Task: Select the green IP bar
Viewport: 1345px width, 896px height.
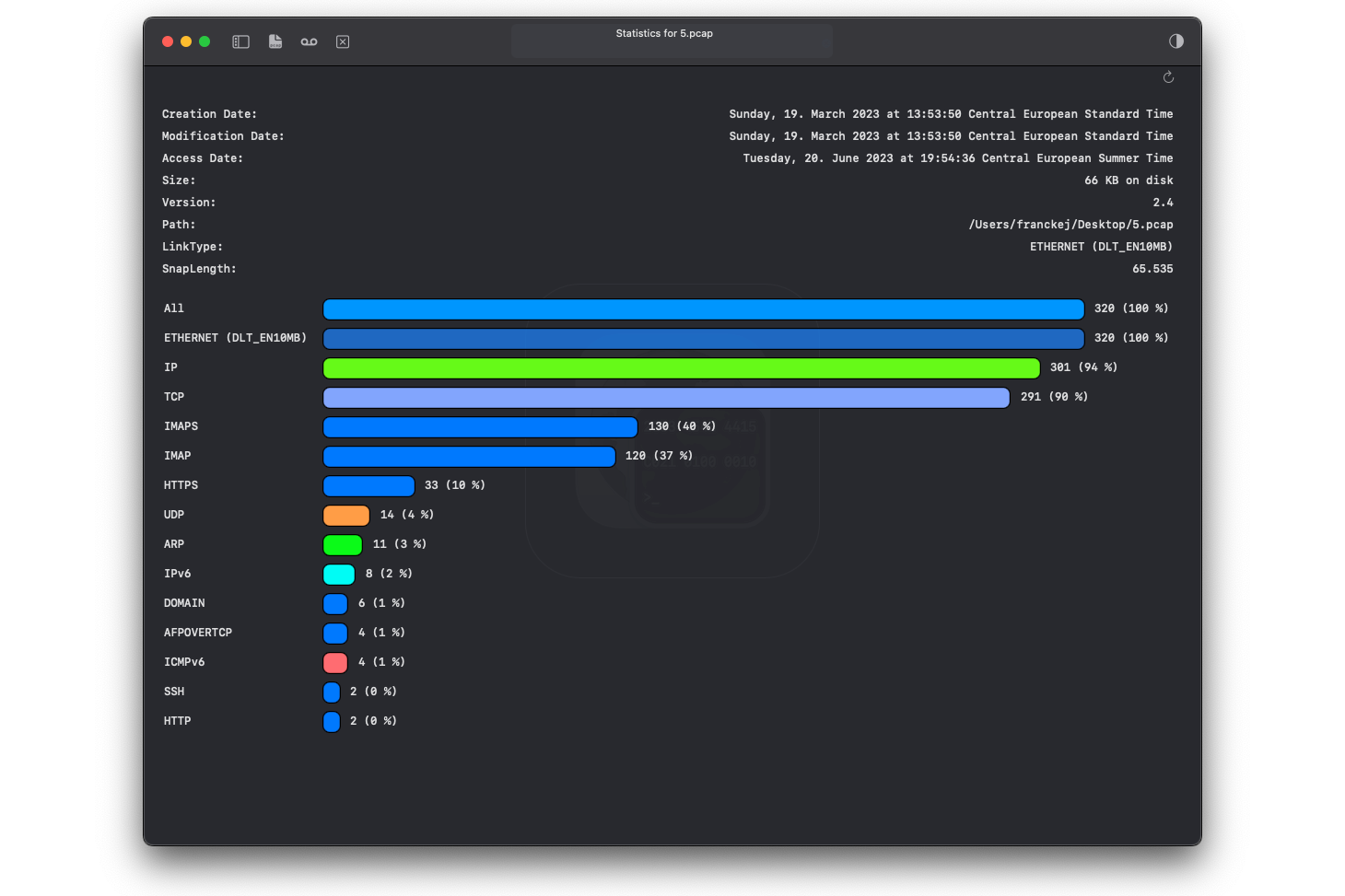Action: pos(682,367)
